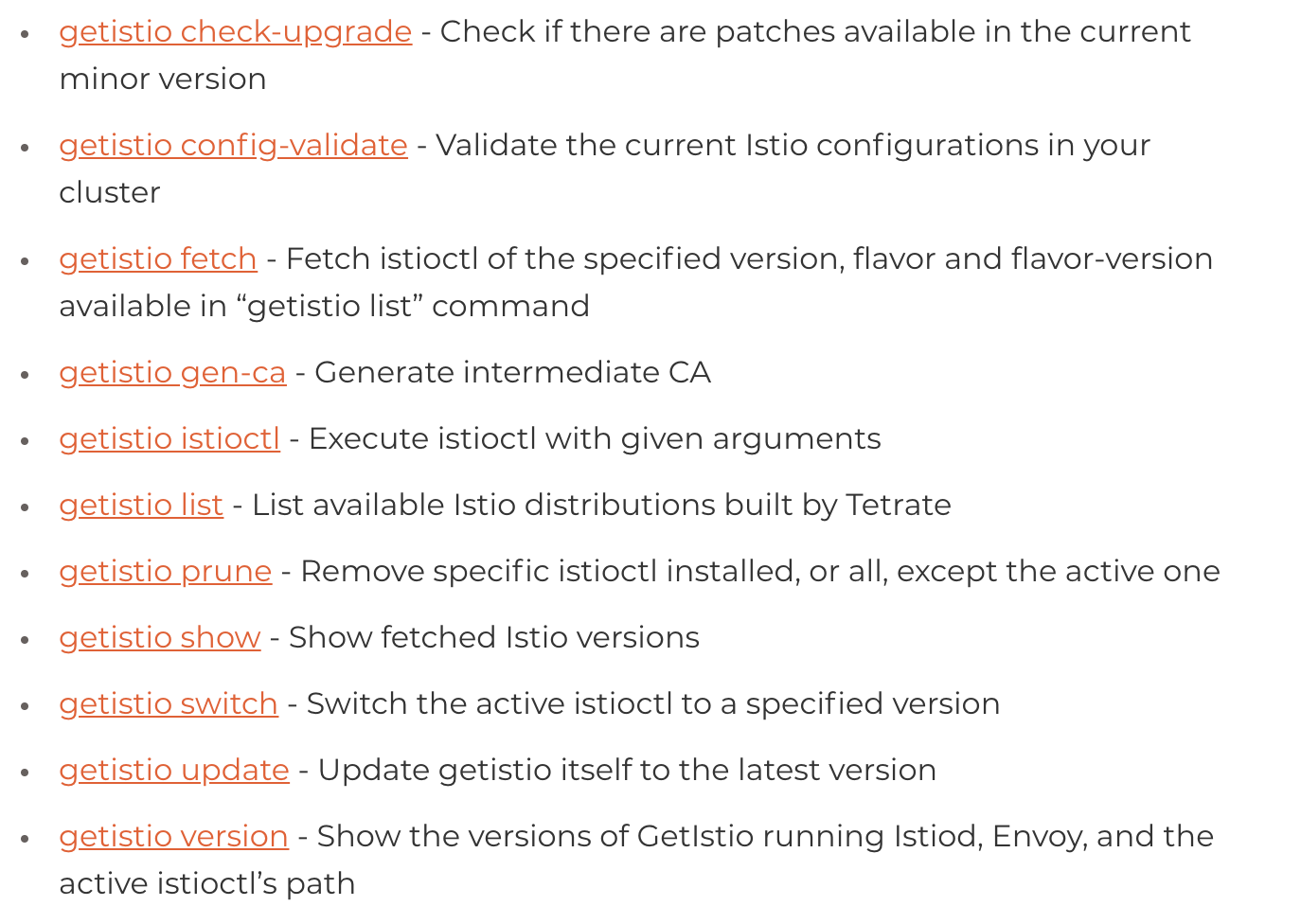
Task: Follow the getistio fetch link
Action: click(158, 259)
